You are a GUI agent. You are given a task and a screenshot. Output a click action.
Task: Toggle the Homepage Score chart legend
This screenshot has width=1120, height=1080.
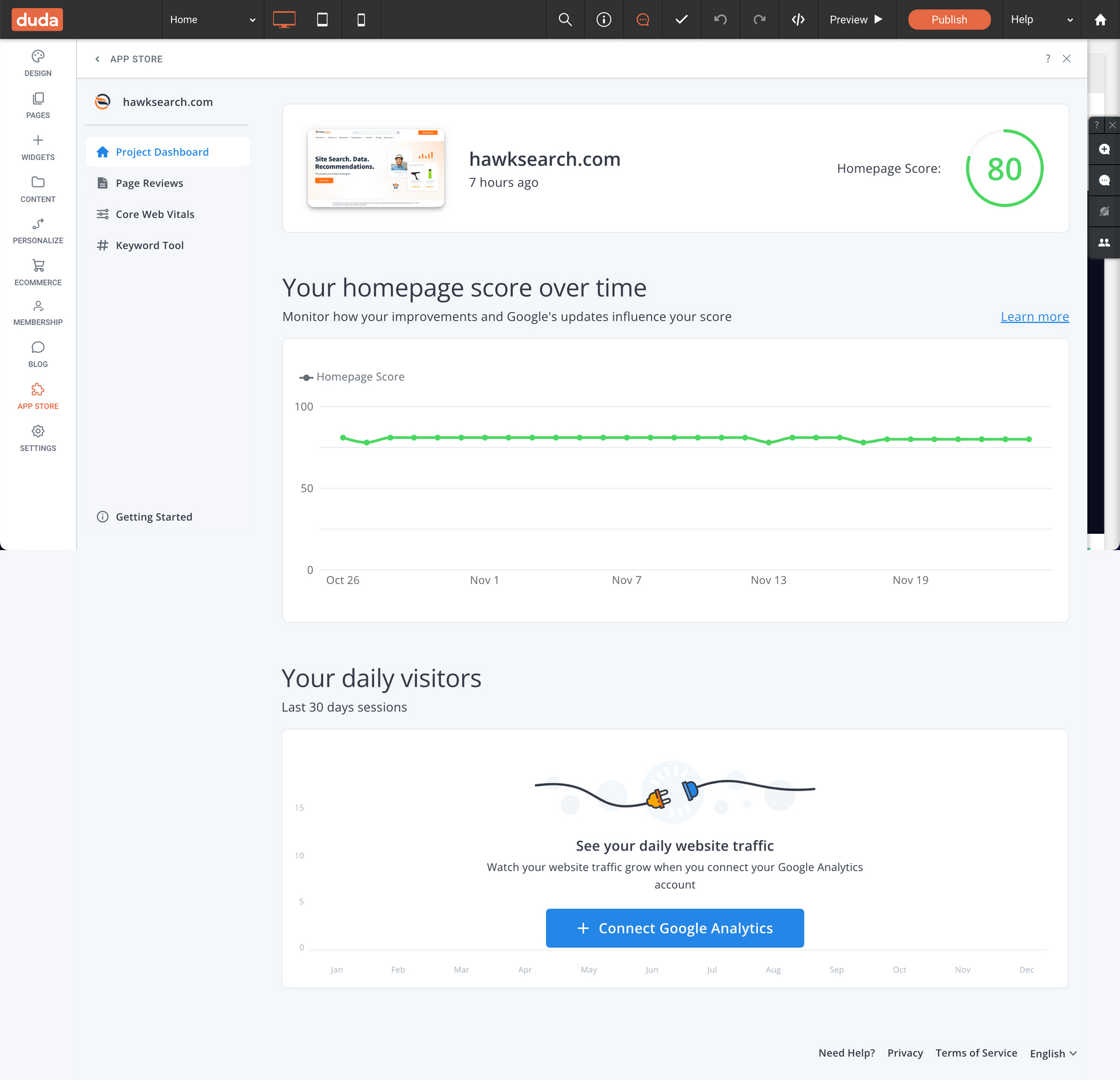pos(352,376)
